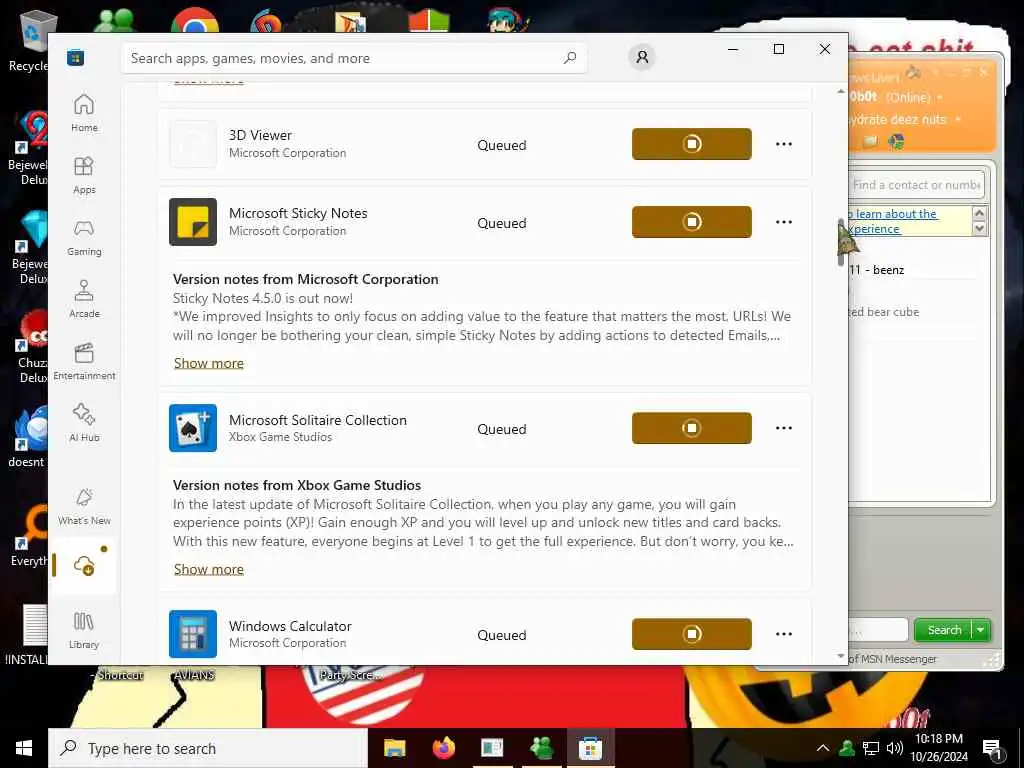Click the Microsoft Store taskbar icon
The width and height of the screenshot is (1024, 768).
(590, 748)
